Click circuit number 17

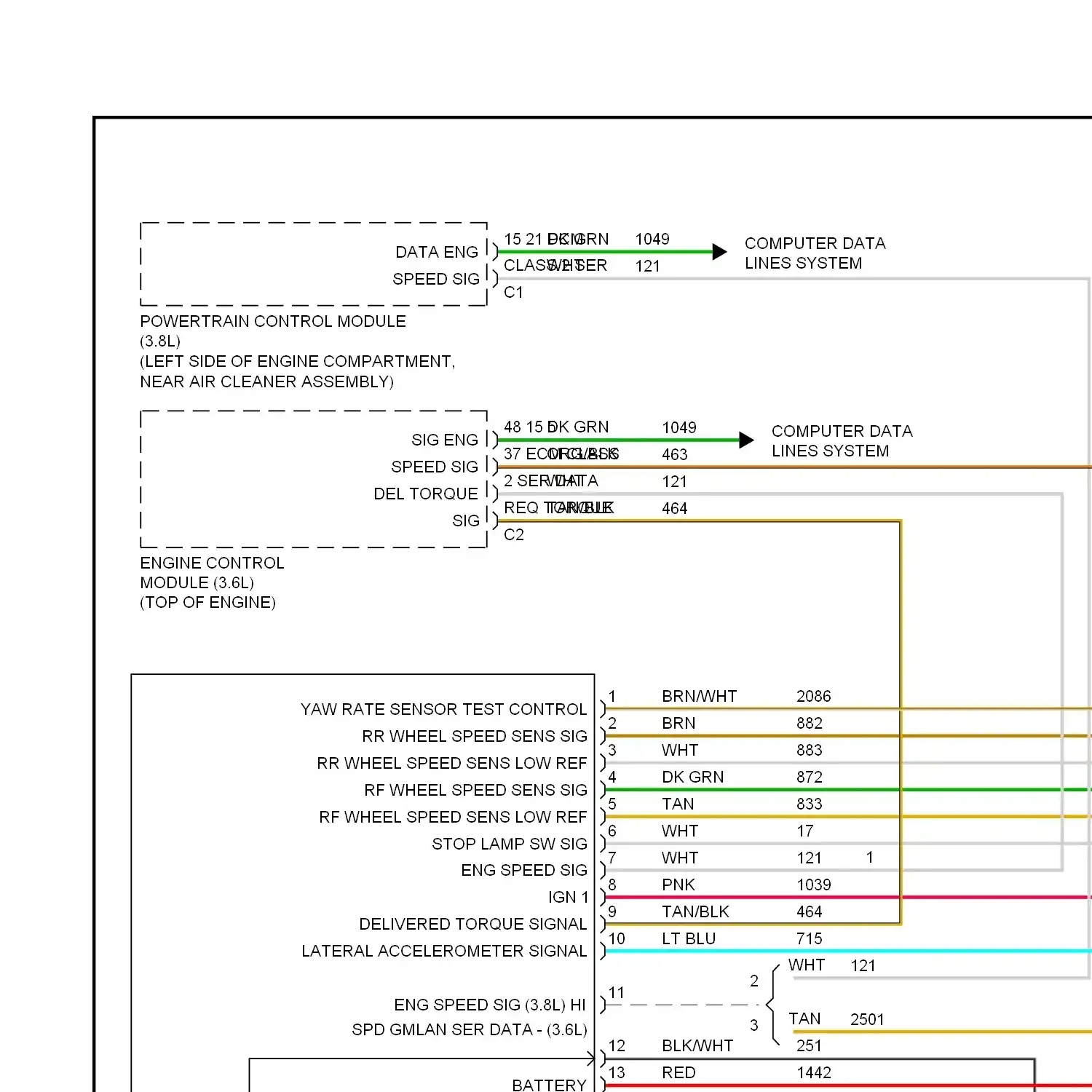coord(804,831)
